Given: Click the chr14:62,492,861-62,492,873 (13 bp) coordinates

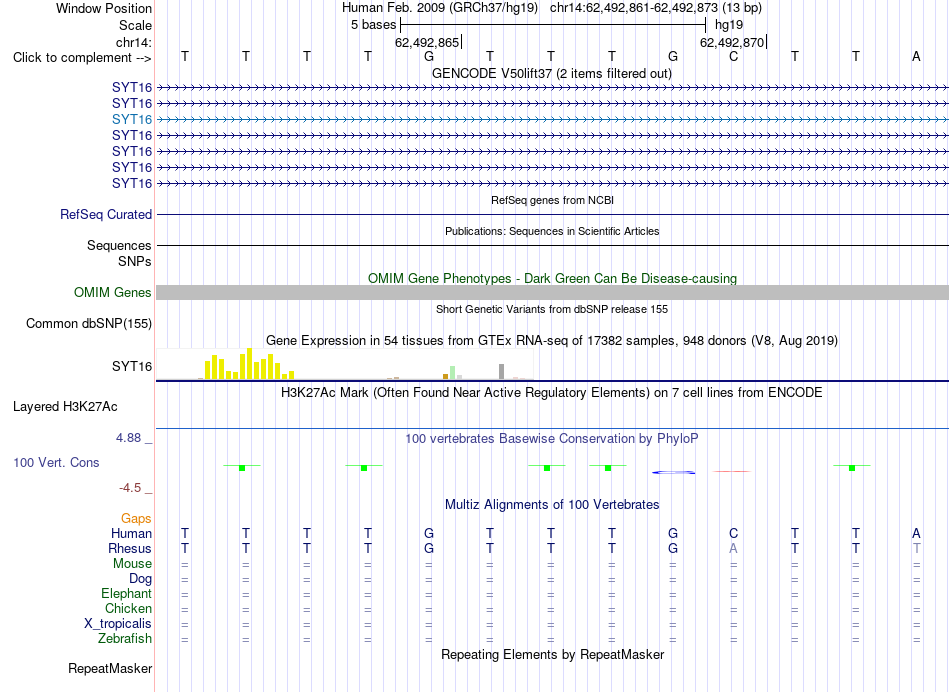Looking at the screenshot, I should pyautogui.click(x=656, y=8).
